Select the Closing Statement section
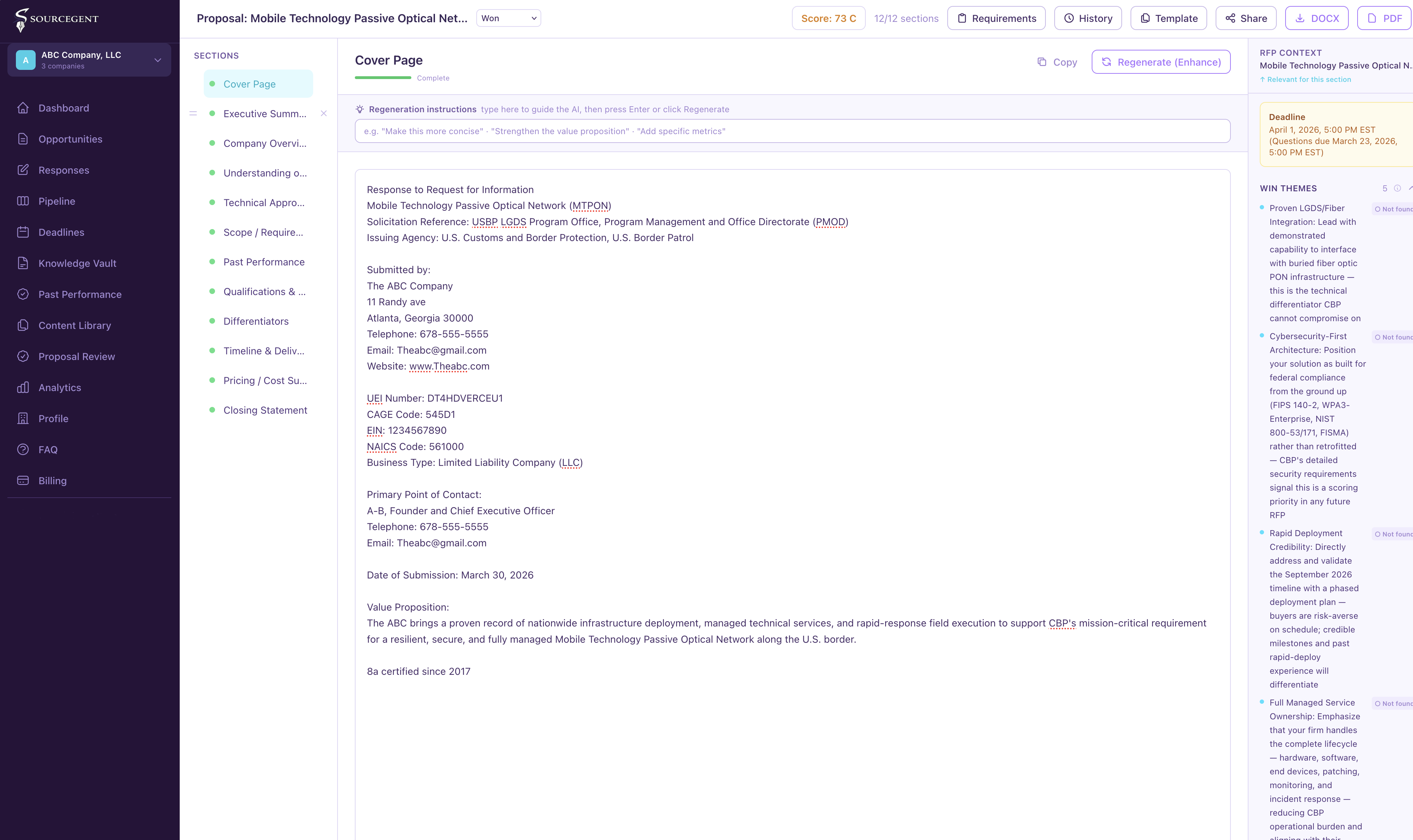Viewport: 1413px width, 840px height. 258,410
